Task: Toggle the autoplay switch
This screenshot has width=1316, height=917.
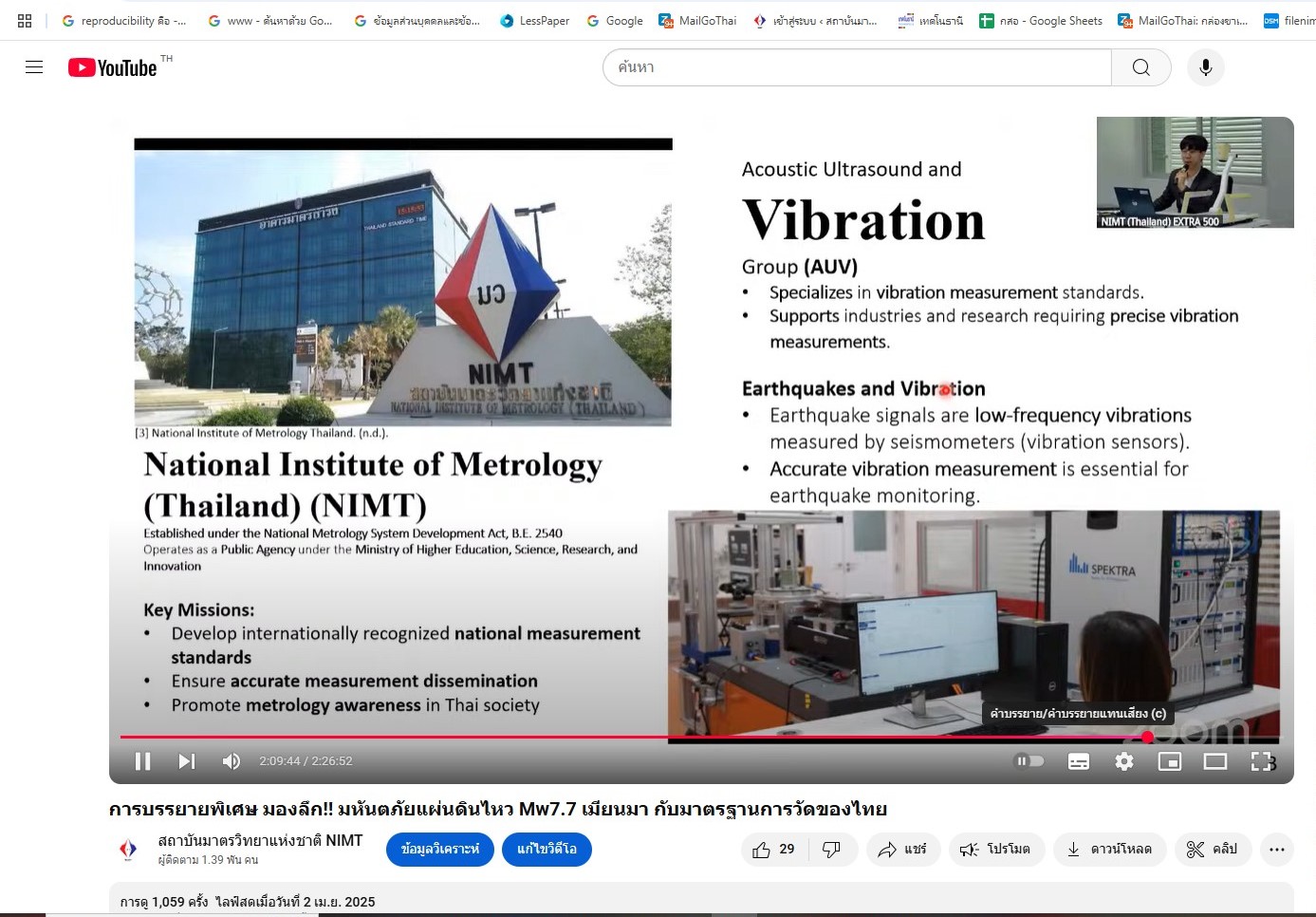Action: (x=1029, y=761)
